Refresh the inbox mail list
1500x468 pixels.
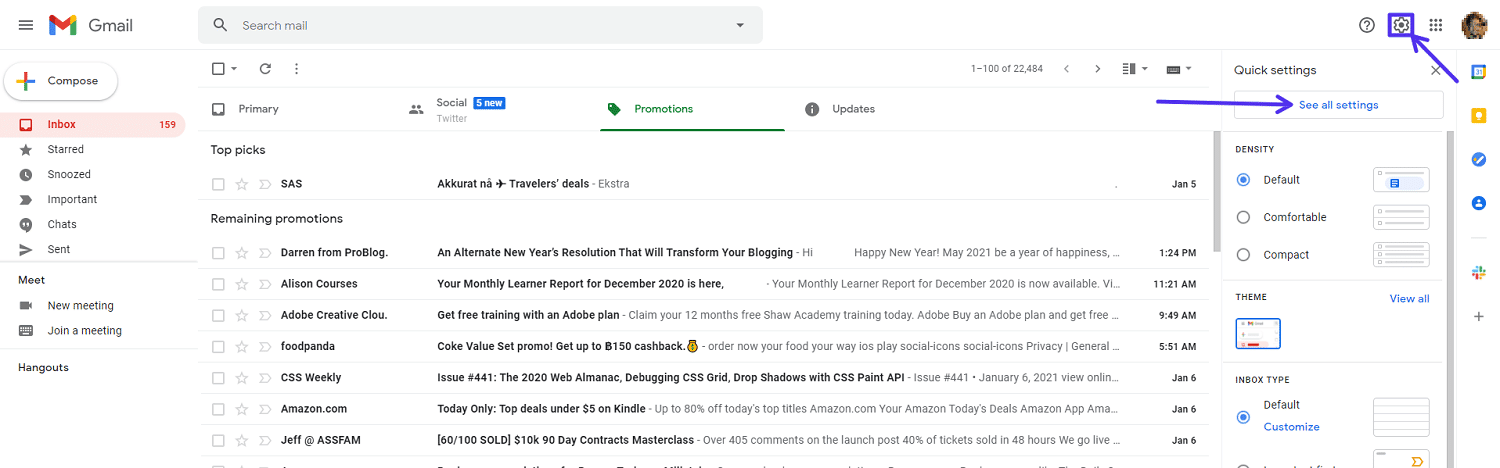[x=265, y=69]
